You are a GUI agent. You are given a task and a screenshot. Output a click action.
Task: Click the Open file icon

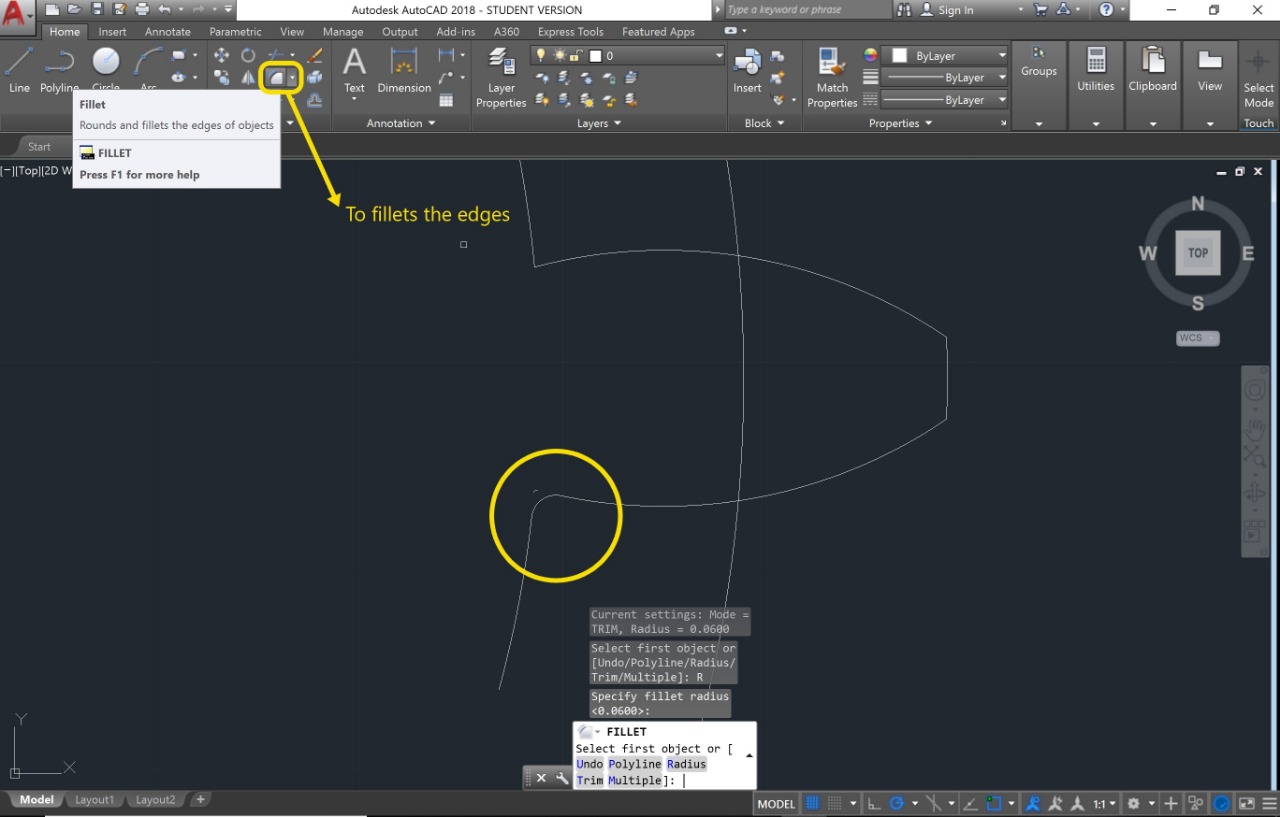[75, 10]
